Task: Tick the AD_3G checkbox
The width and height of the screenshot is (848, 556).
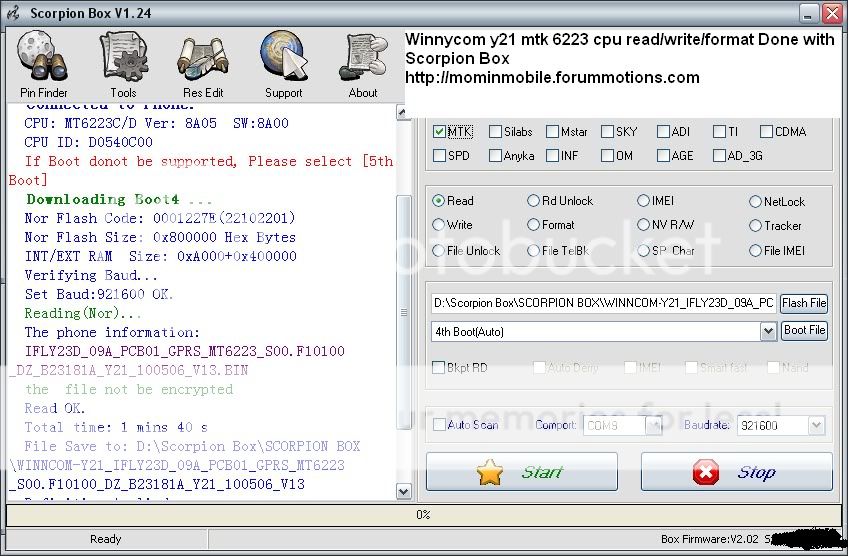Action: click(719, 156)
